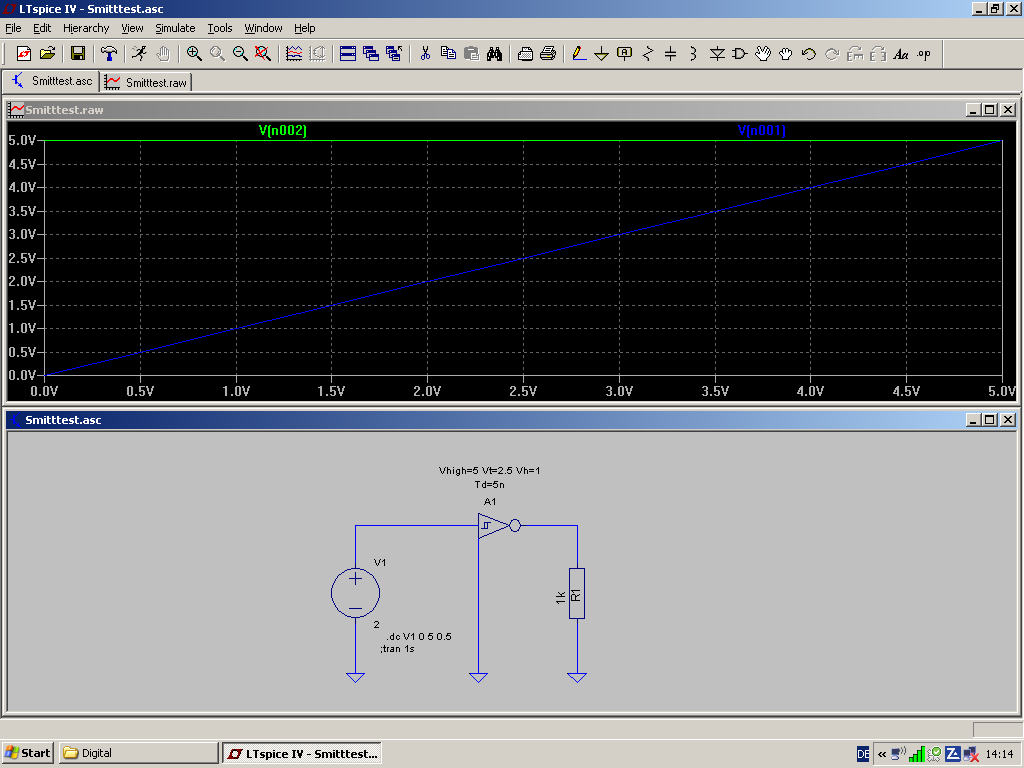Click the Run simulation icon
1024x768 pixels.
pyautogui.click(x=139, y=54)
